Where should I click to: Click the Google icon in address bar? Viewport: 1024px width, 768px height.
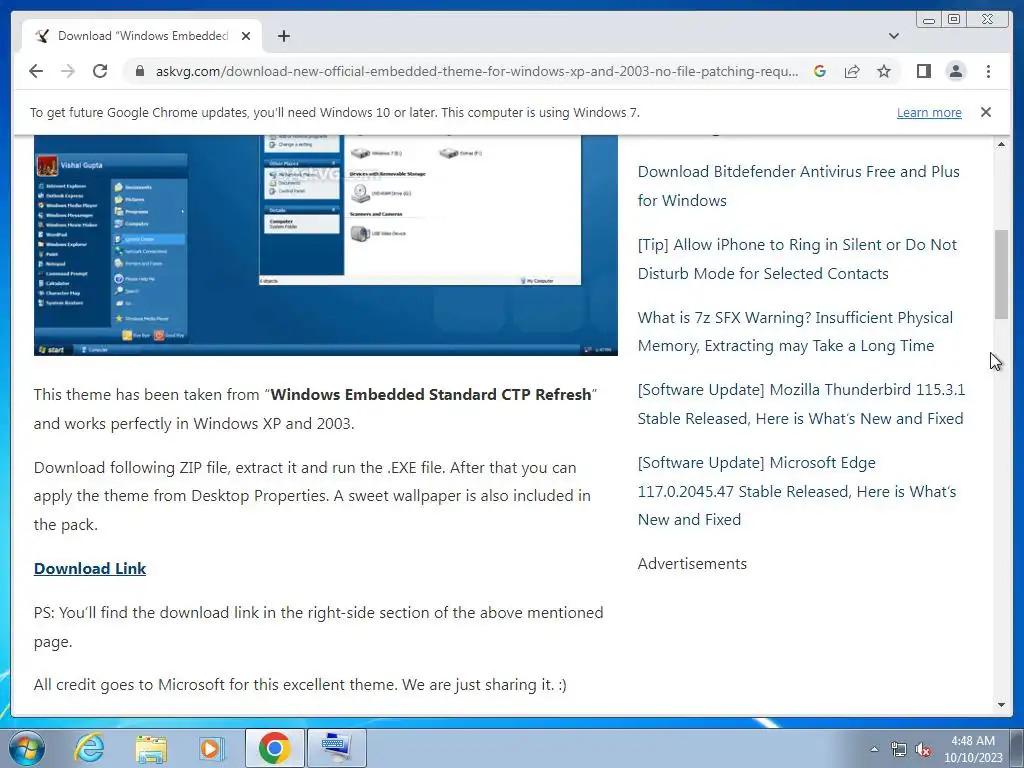820,71
